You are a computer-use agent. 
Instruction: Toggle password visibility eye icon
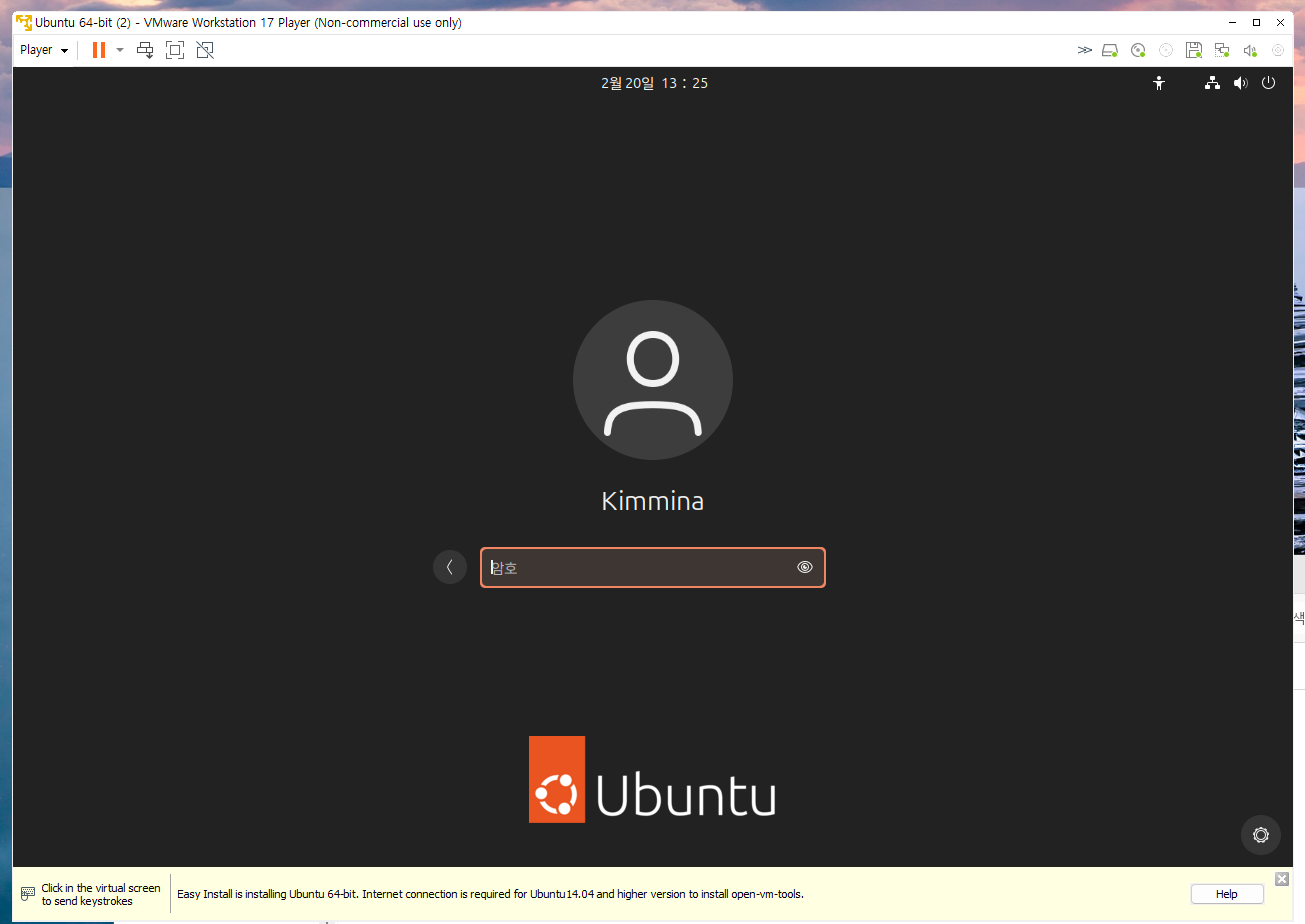(805, 567)
